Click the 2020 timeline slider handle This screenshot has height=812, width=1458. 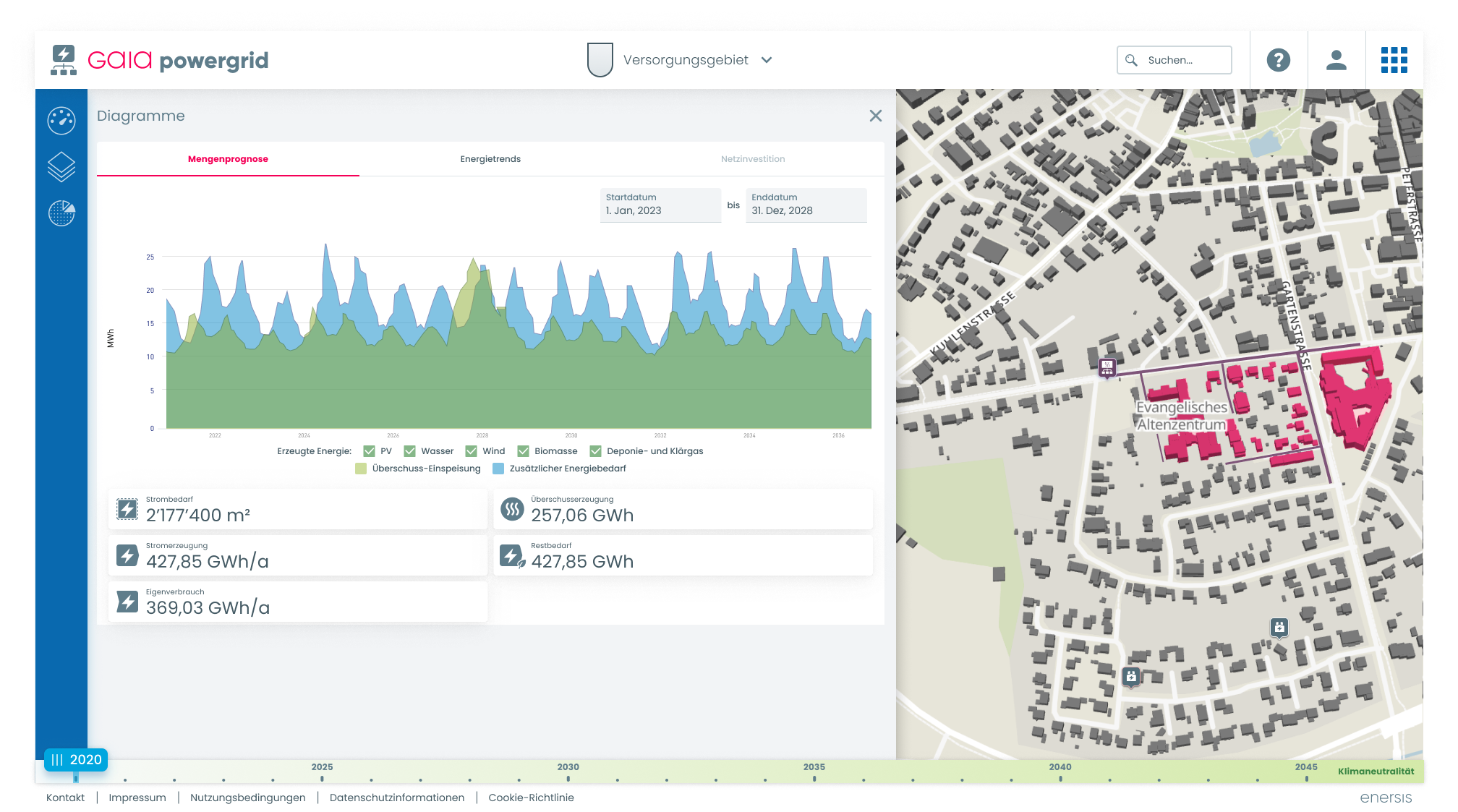(x=76, y=760)
